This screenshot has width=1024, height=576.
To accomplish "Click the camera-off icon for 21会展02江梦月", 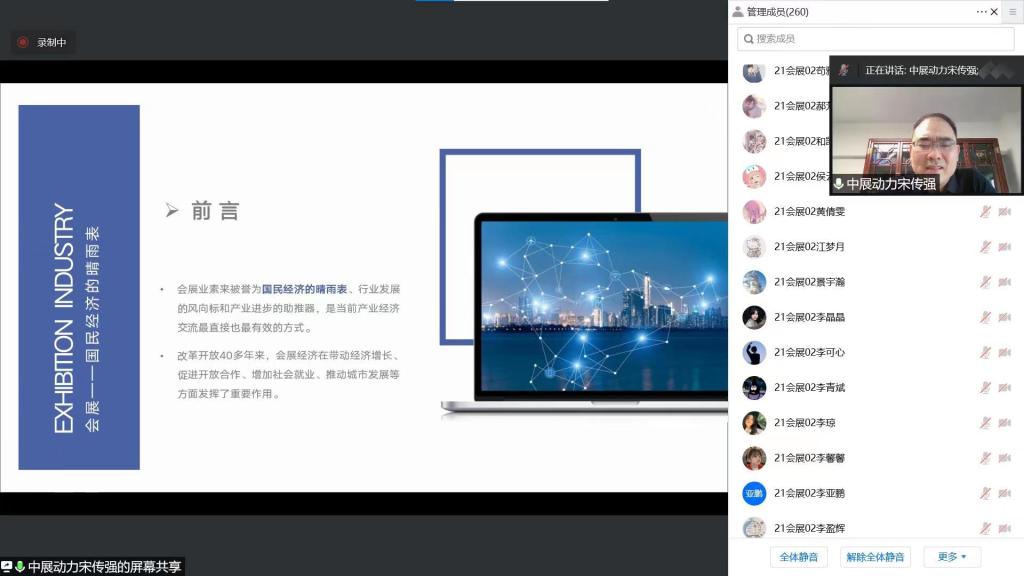I will point(1004,247).
